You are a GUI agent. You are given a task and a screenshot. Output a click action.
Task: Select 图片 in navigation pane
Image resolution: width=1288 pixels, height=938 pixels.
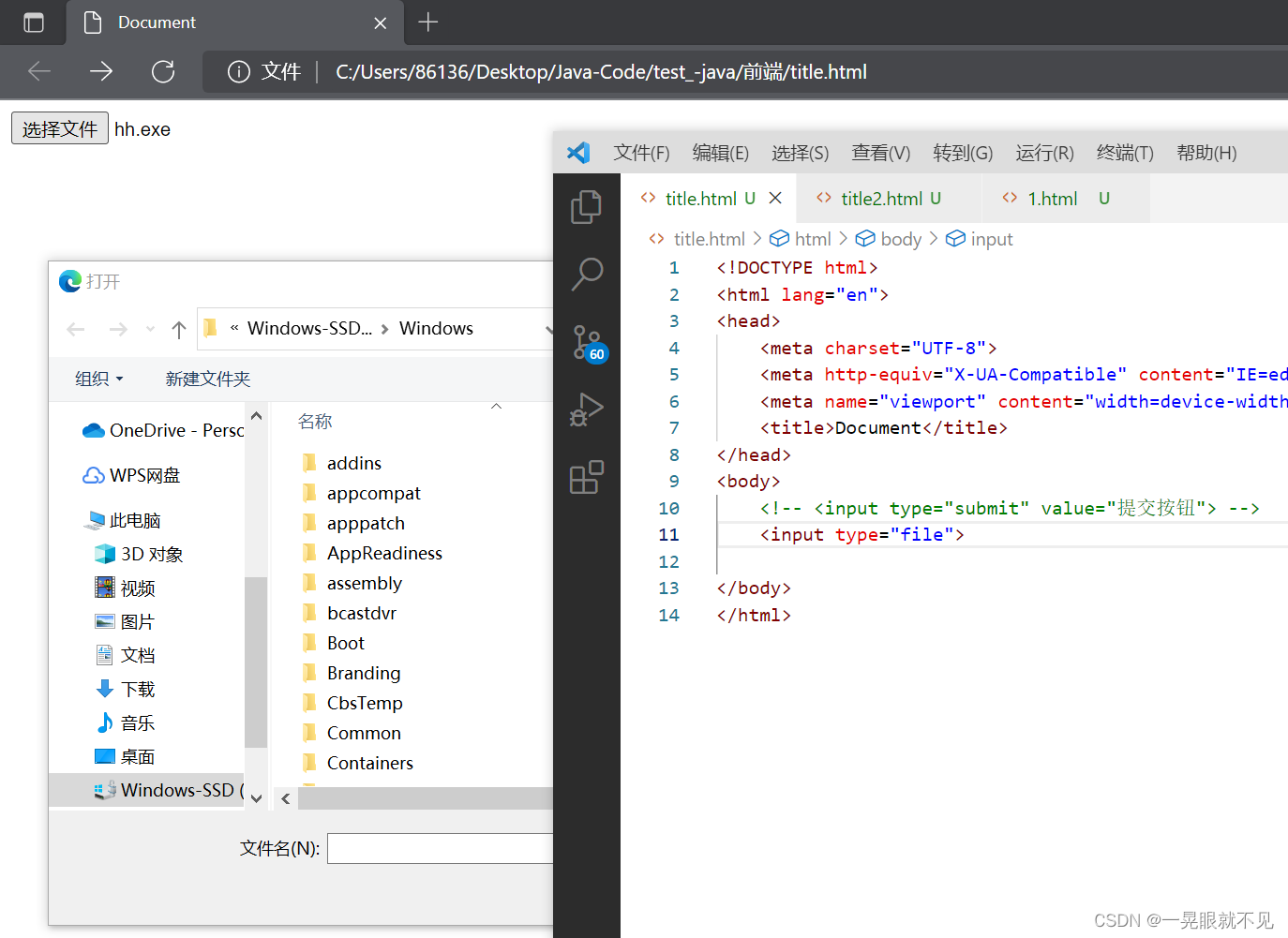coord(124,621)
